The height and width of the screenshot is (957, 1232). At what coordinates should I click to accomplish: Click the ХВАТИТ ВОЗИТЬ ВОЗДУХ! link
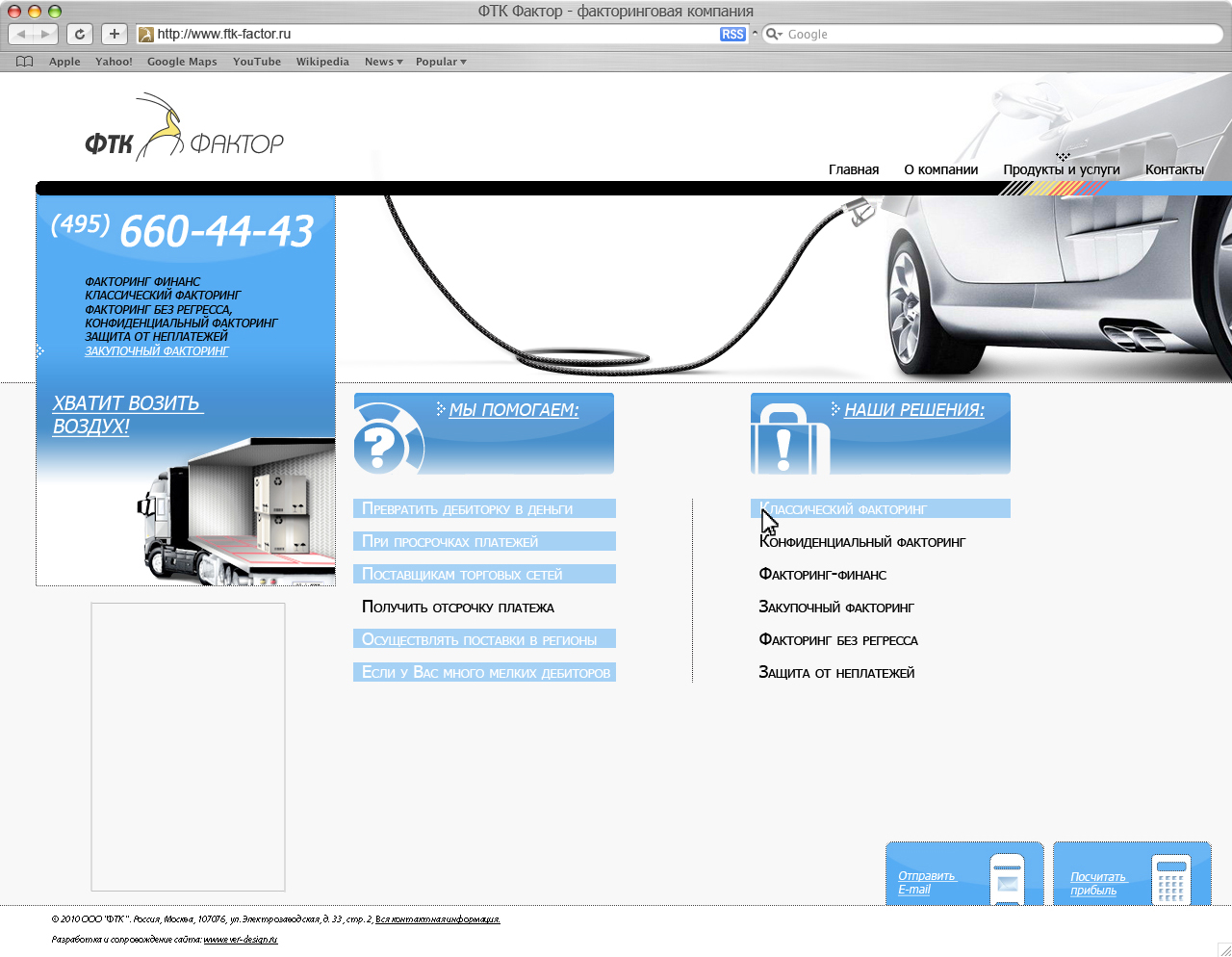(x=127, y=415)
